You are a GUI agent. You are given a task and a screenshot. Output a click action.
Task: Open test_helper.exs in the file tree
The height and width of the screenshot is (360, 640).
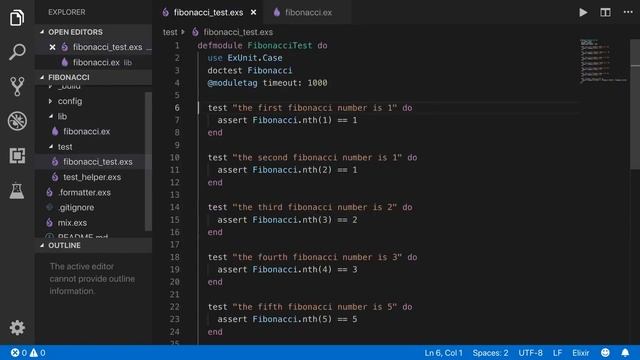coord(92,177)
